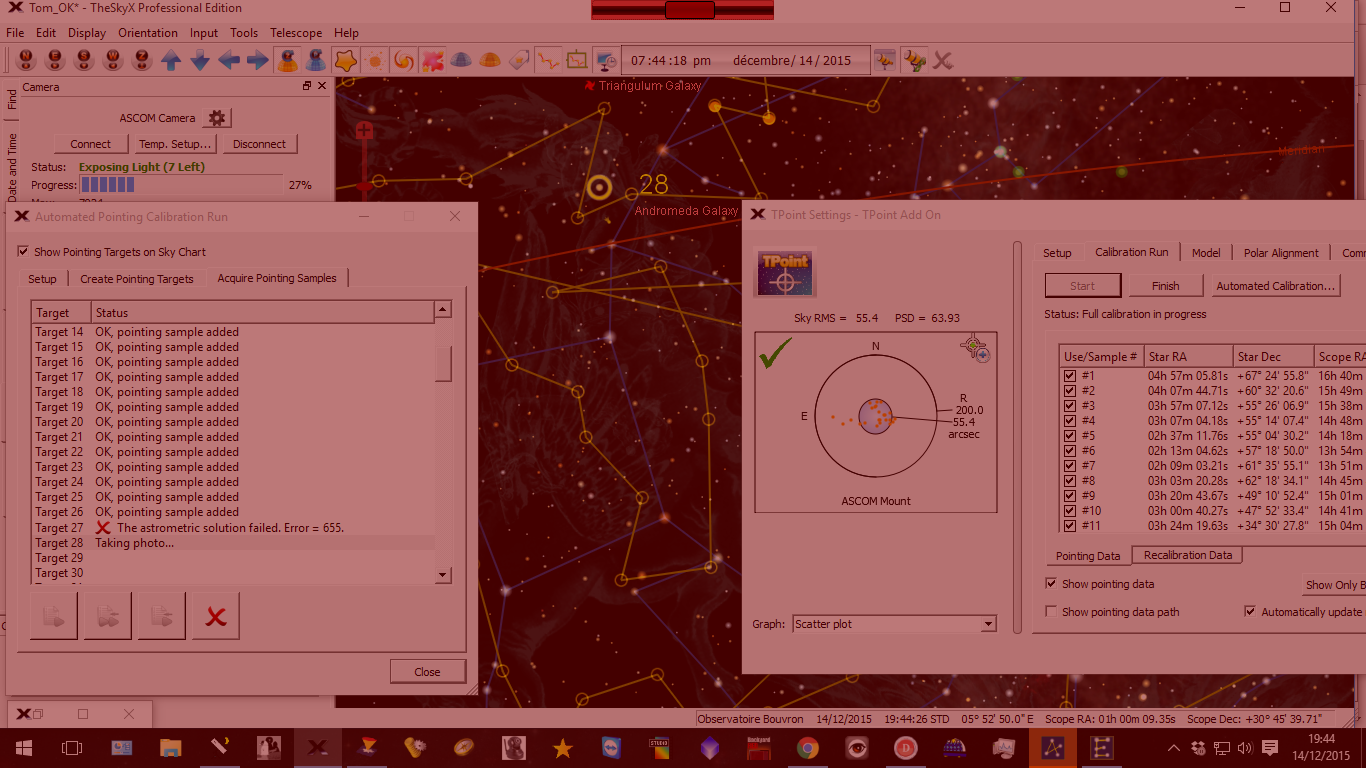Open ASCOM Camera settings gear
Image resolution: width=1366 pixels, height=768 pixels.
pyautogui.click(x=217, y=118)
